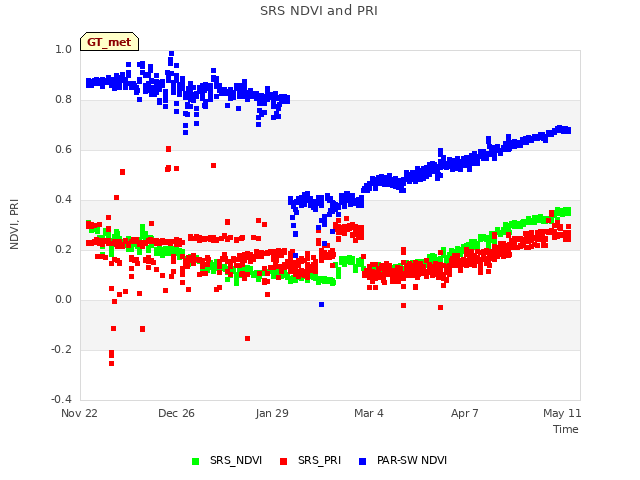640x480 pixels.
Task: Click the highest blue point near 1.0
Action: 171,53
